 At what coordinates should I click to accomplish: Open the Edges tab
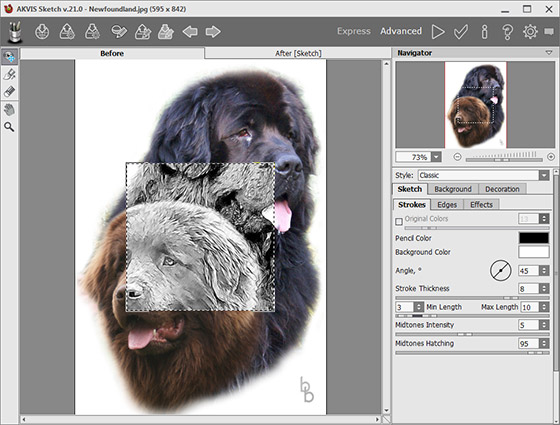point(447,205)
